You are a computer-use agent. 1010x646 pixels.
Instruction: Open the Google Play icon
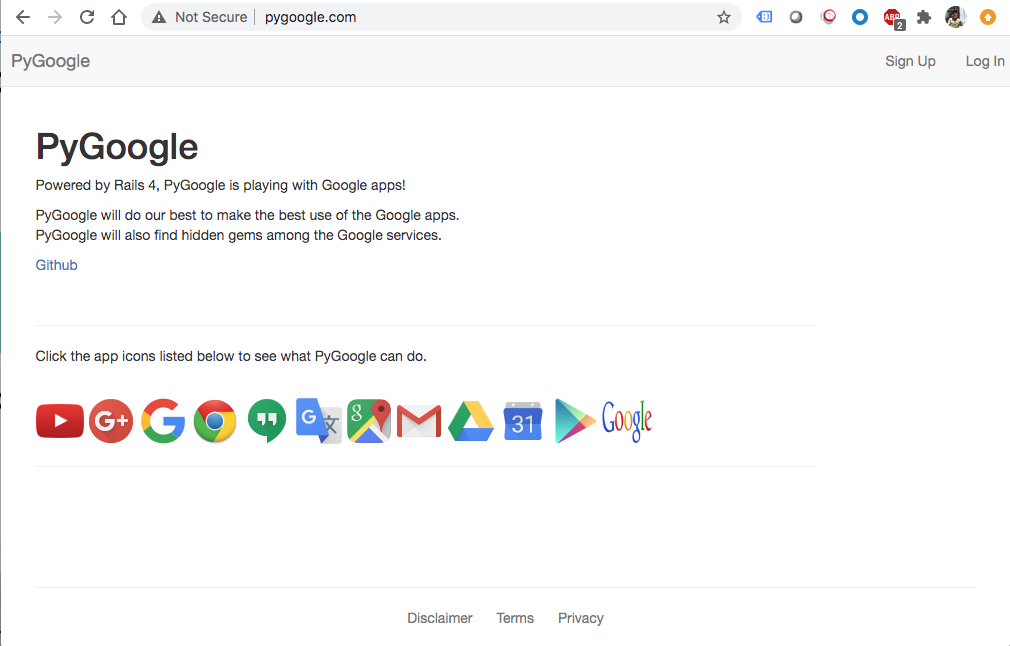575,421
